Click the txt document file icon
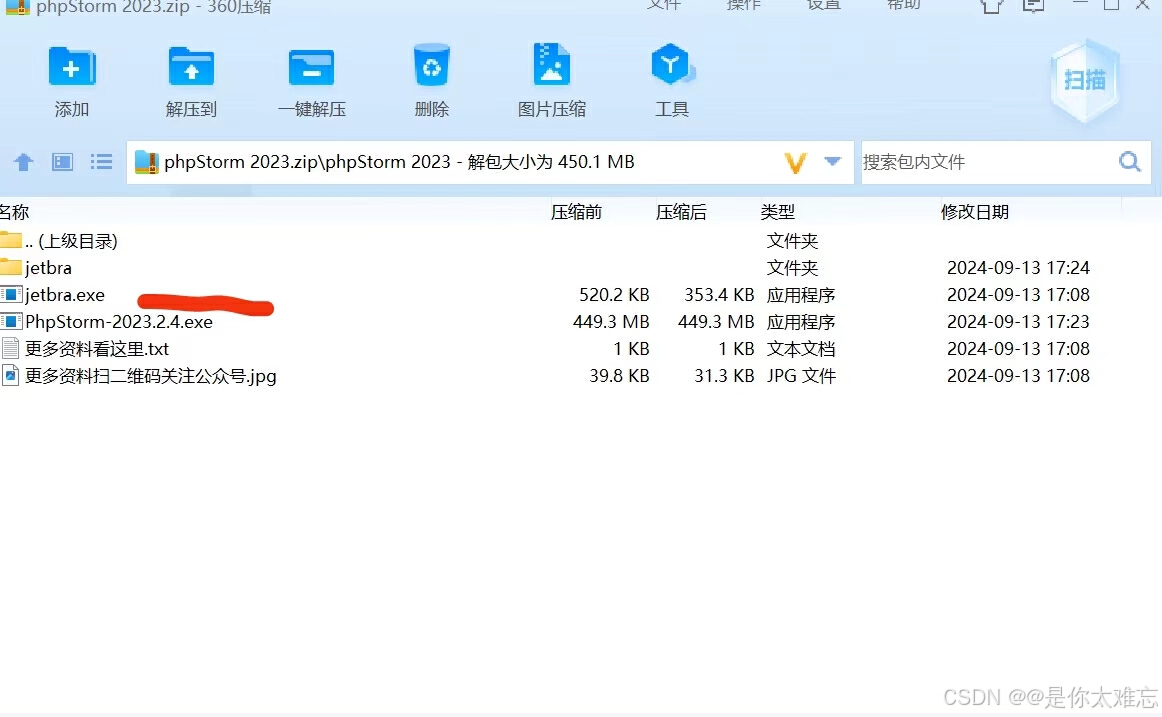1162x717 pixels. coord(10,348)
